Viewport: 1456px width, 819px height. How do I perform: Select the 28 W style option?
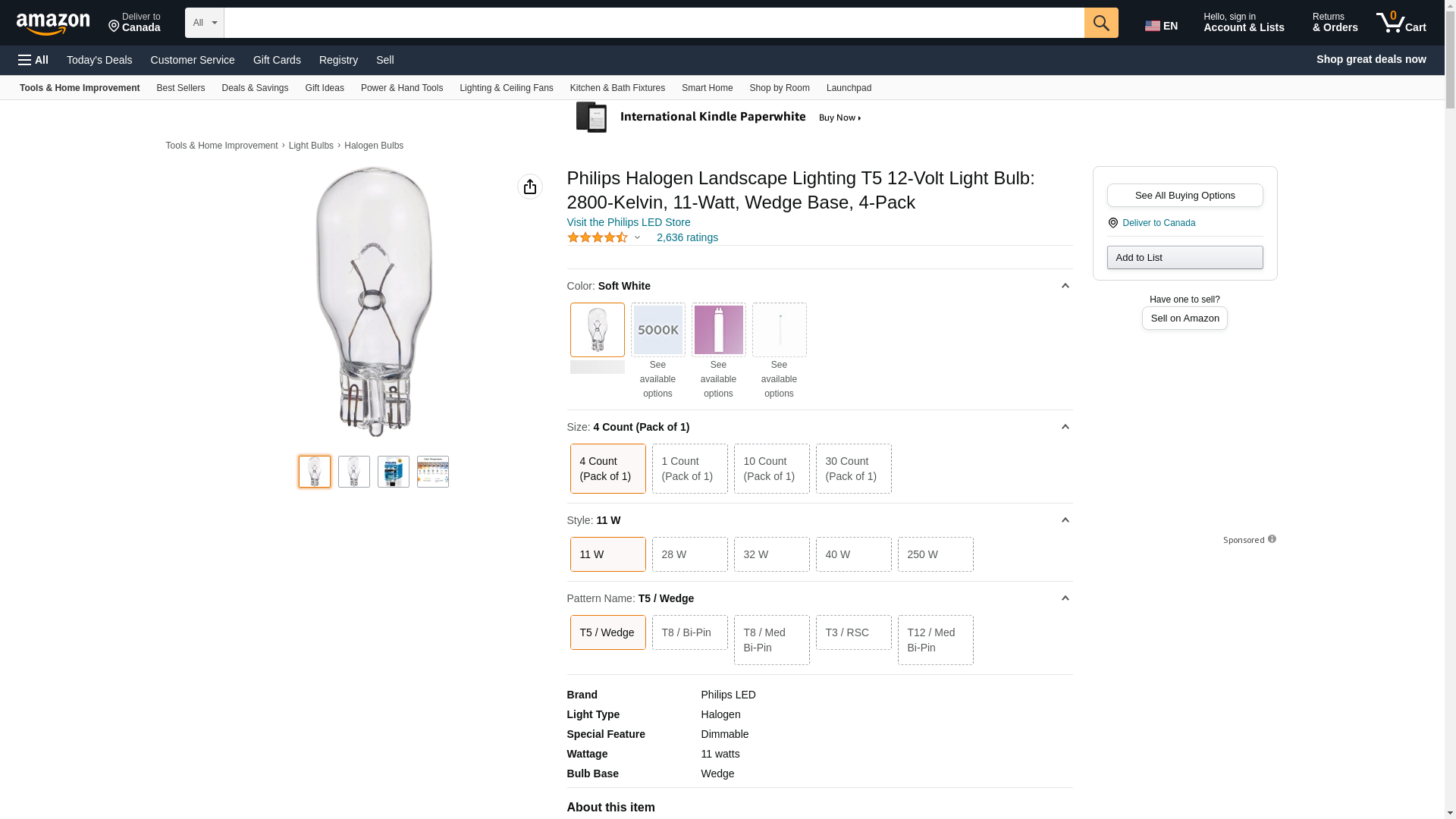pos(689,554)
